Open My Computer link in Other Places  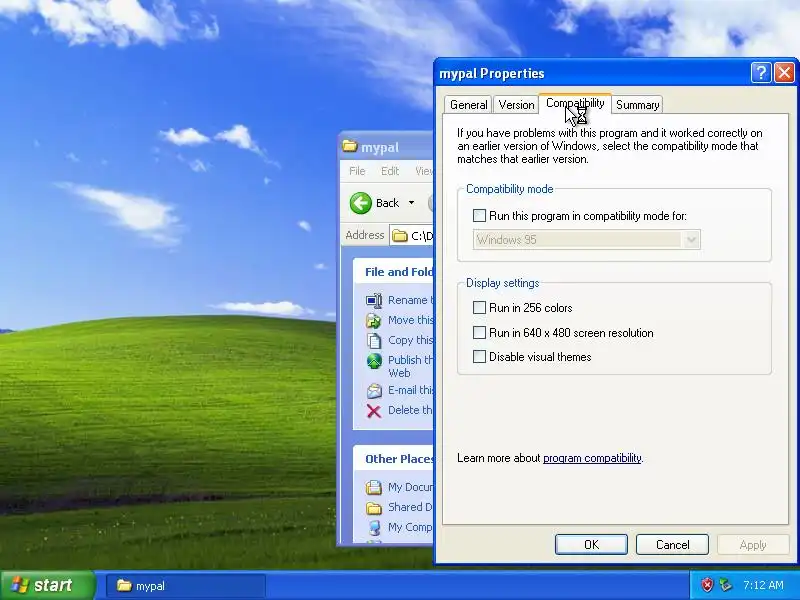410,527
